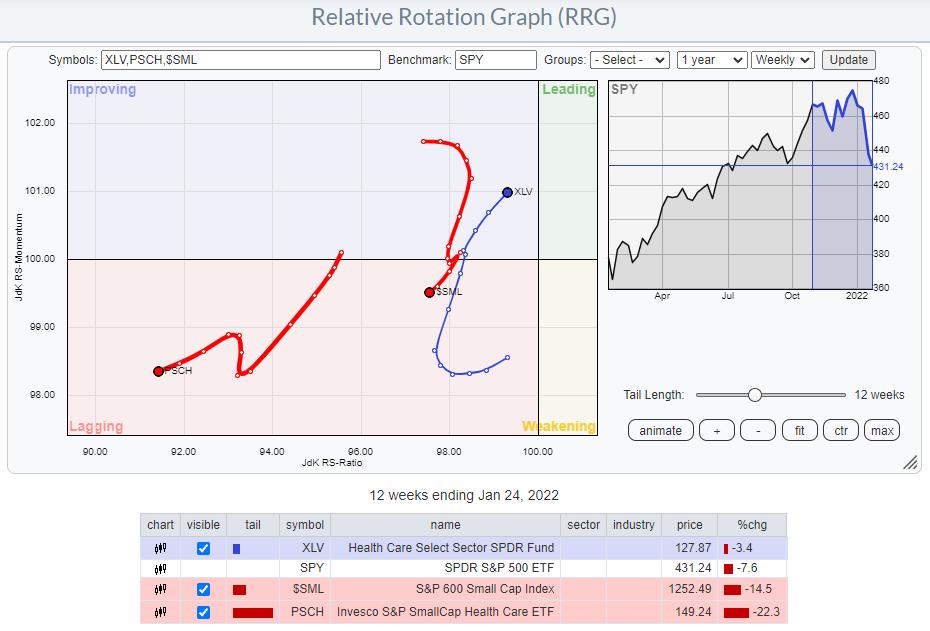Click the Improving quadrant label
Screen dimensions: 930x631
point(103,90)
